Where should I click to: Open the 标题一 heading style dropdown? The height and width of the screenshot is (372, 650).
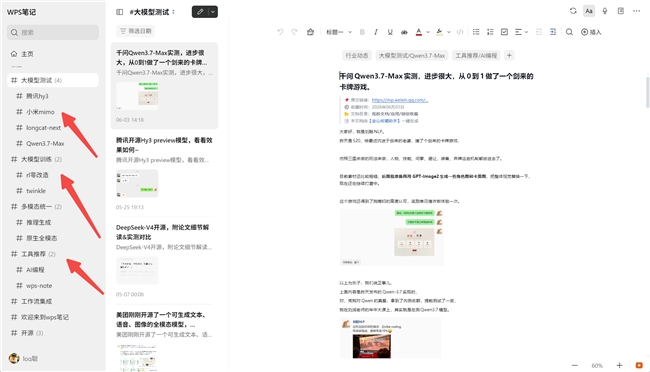339,32
